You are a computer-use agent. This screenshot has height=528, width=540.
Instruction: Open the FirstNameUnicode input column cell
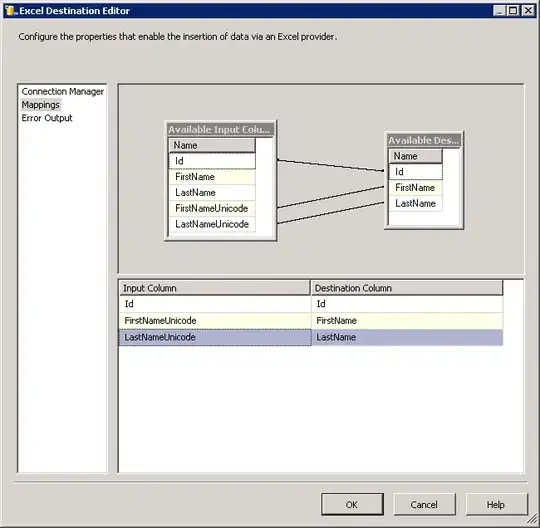coord(215,321)
